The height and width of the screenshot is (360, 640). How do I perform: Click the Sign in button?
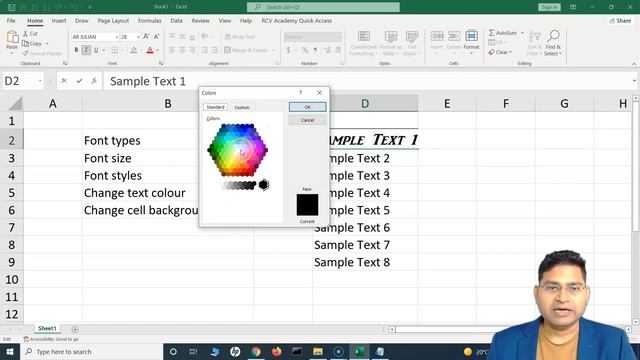click(549, 7)
